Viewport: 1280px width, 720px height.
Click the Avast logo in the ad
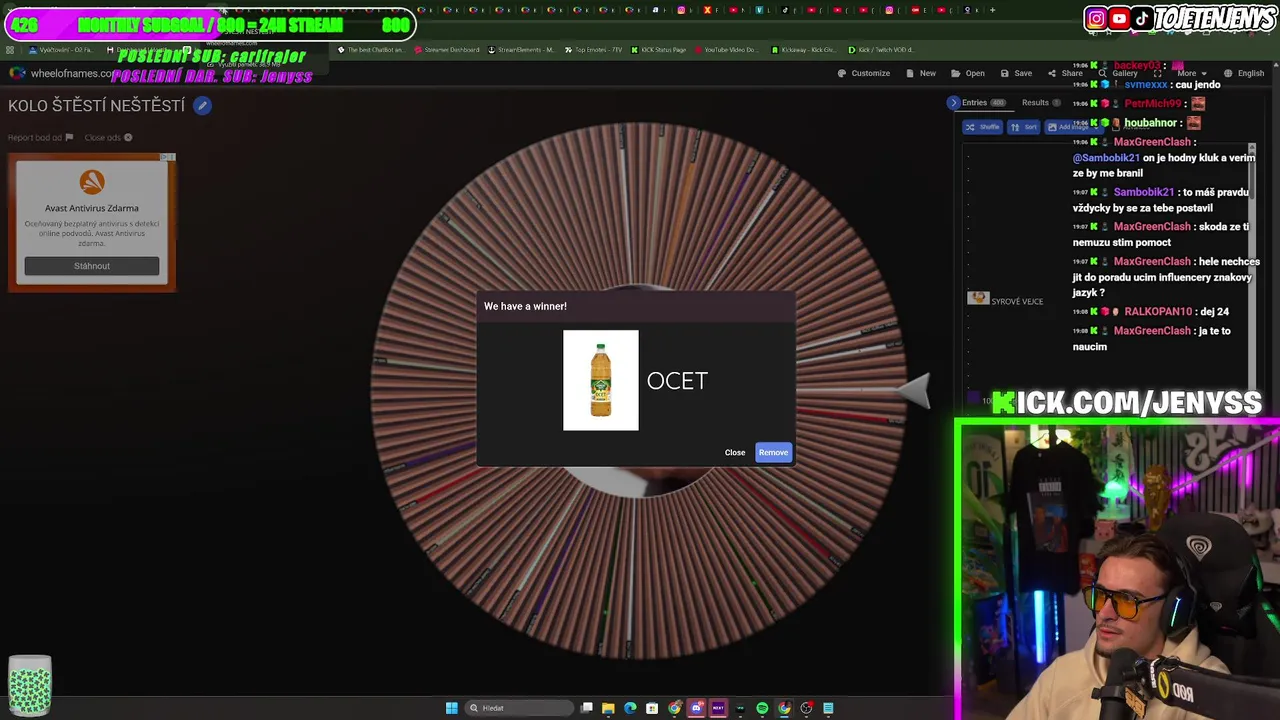coord(92,182)
